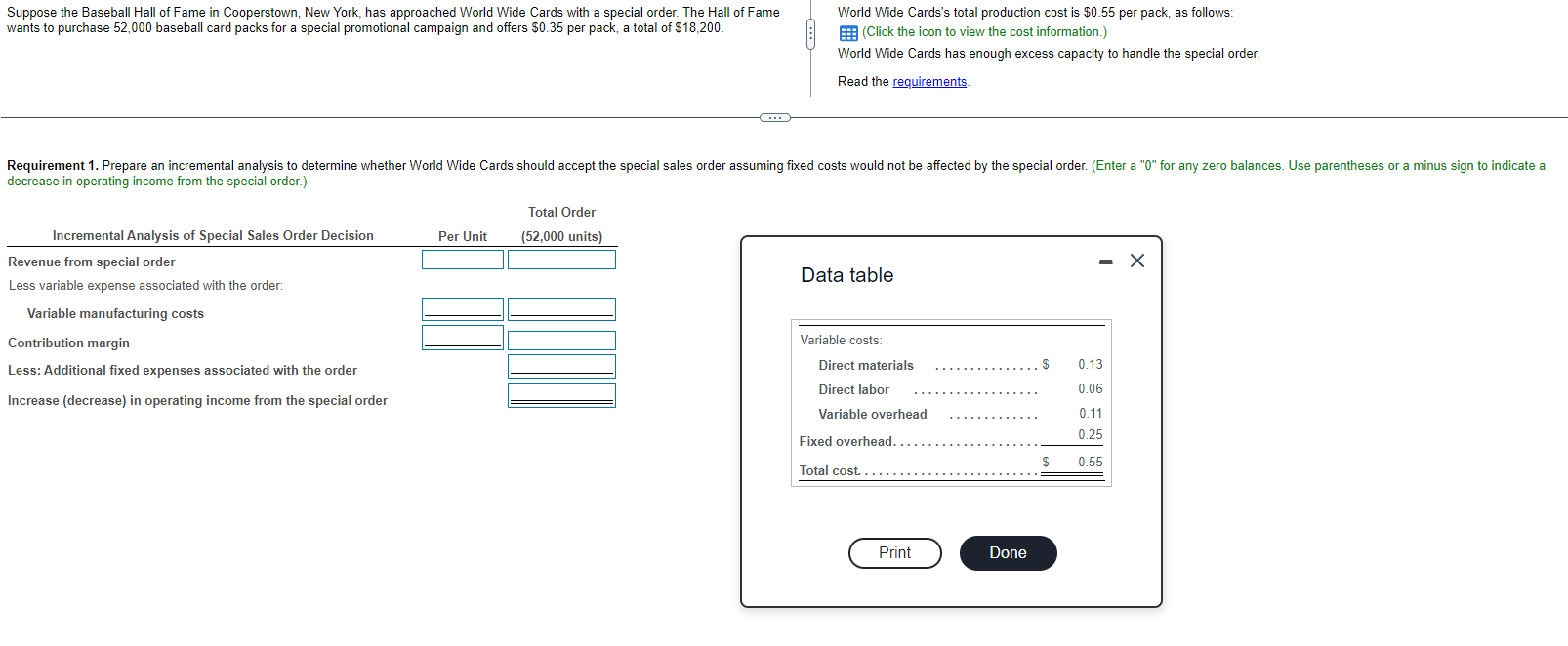Viewport: 1568px width, 646px height.
Task: Click the Print button
Action: (895, 553)
